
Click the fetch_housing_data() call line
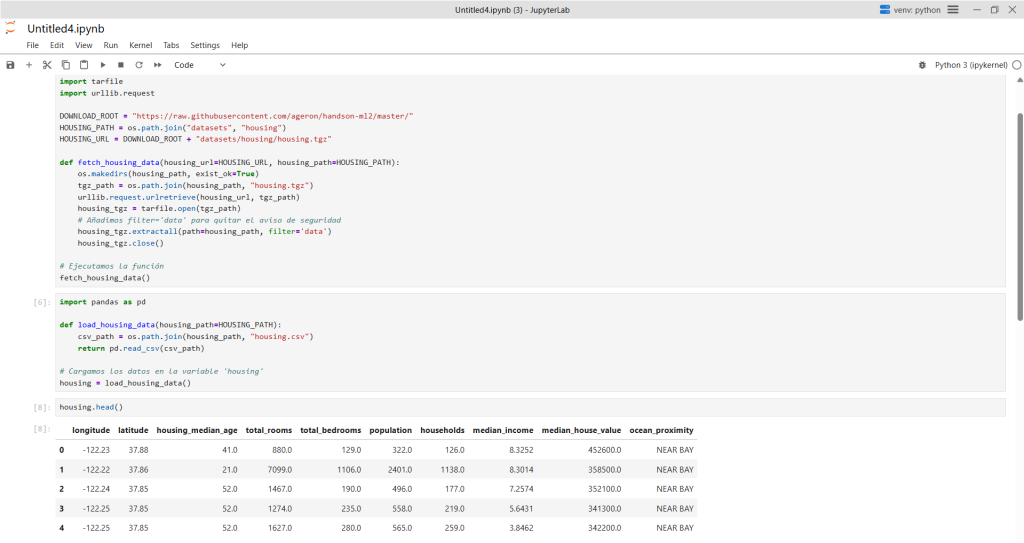point(104,278)
